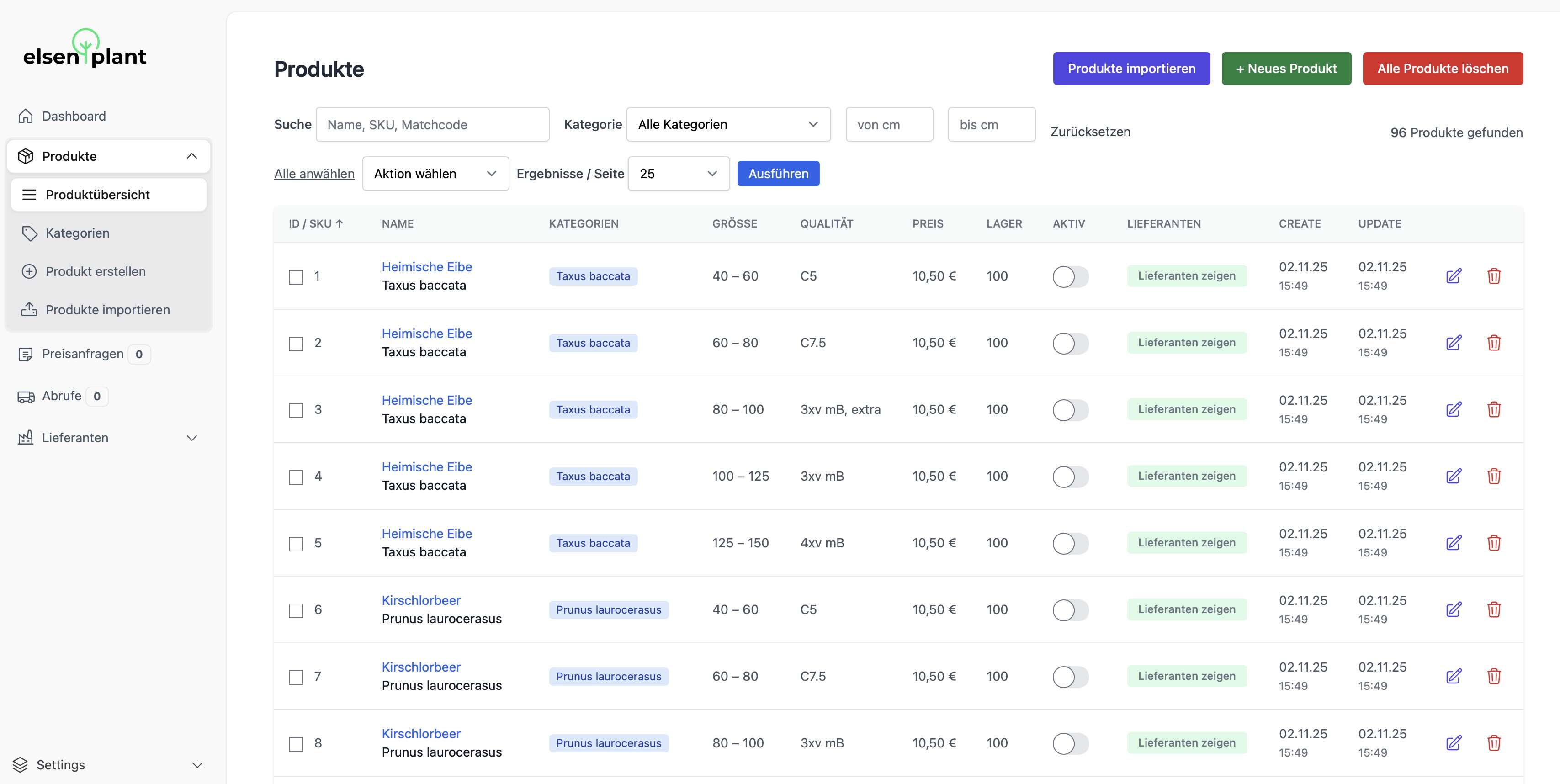Select the checkbox for Kirschlorbeer row 7
The image size is (1560, 784).
(x=296, y=677)
